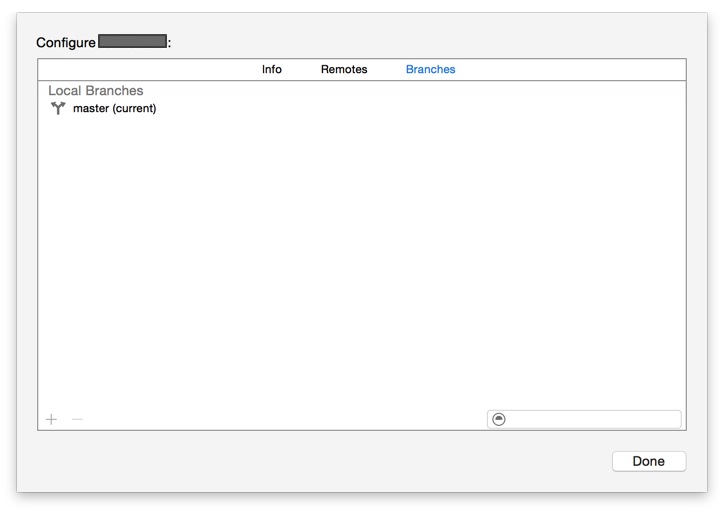Select the master (current) branch row
The width and height of the screenshot is (724, 513).
pyautogui.click(x=114, y=108)
